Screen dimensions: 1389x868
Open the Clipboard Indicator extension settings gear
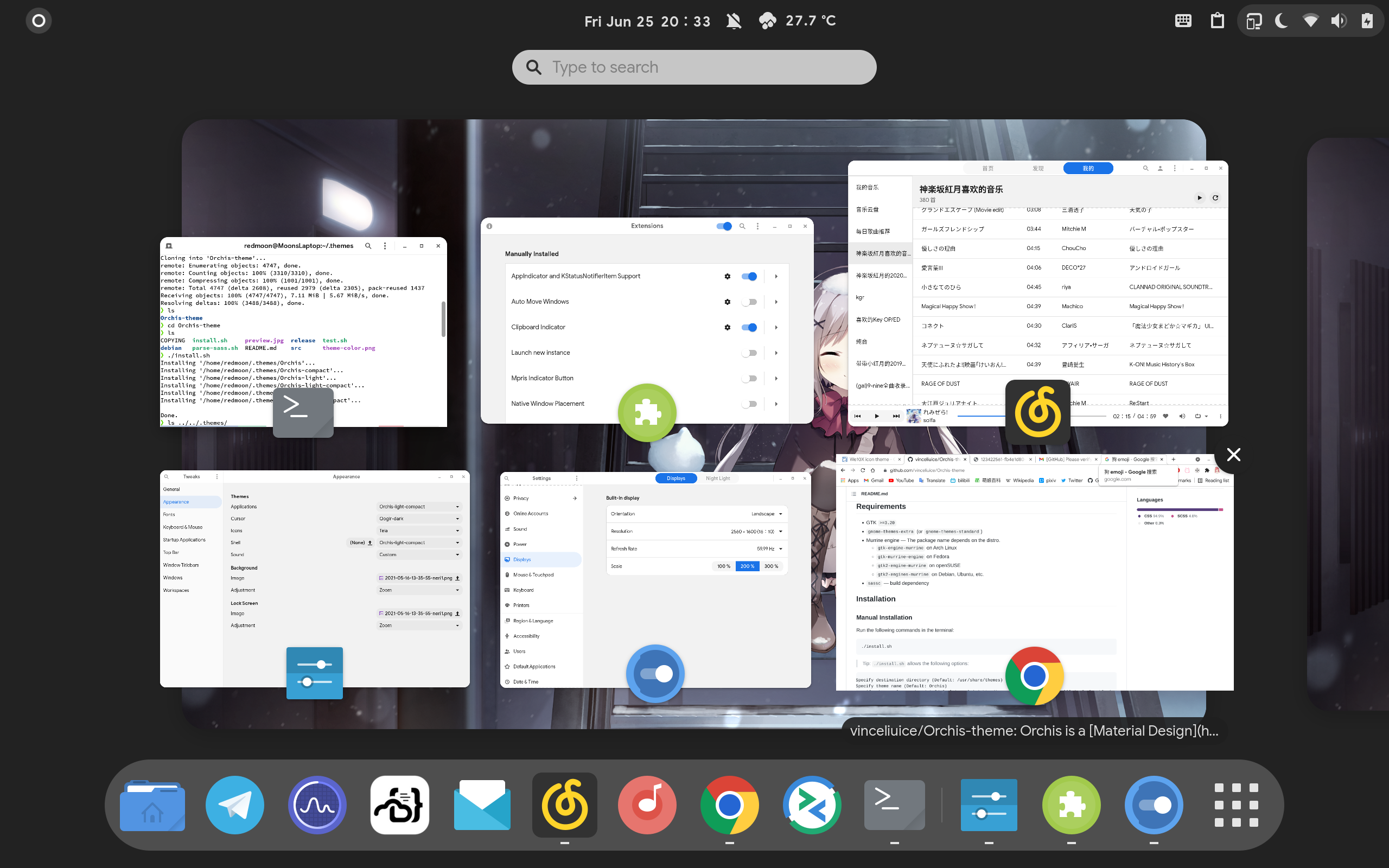(x=727, y=327)
